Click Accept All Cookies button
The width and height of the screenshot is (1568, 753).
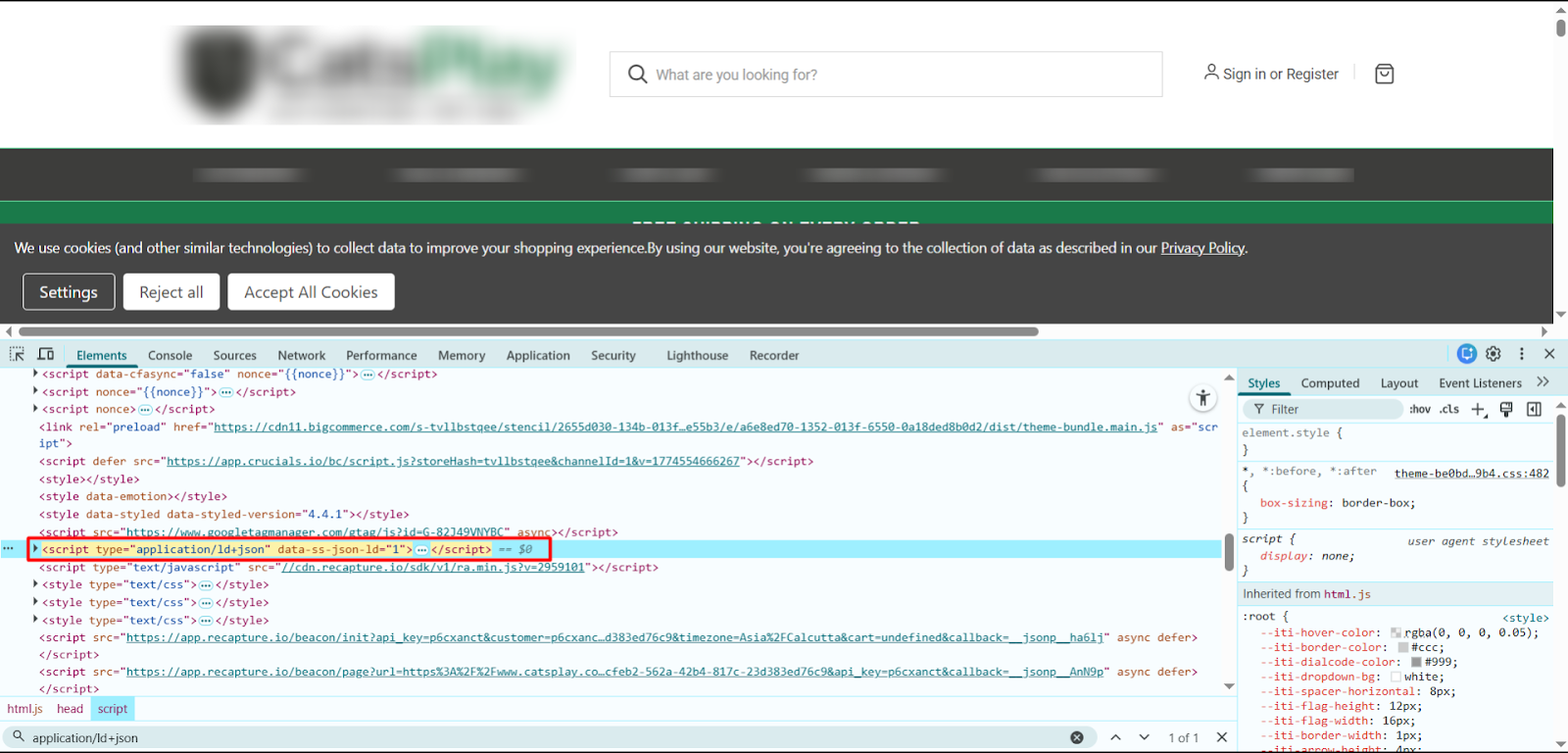311,292
